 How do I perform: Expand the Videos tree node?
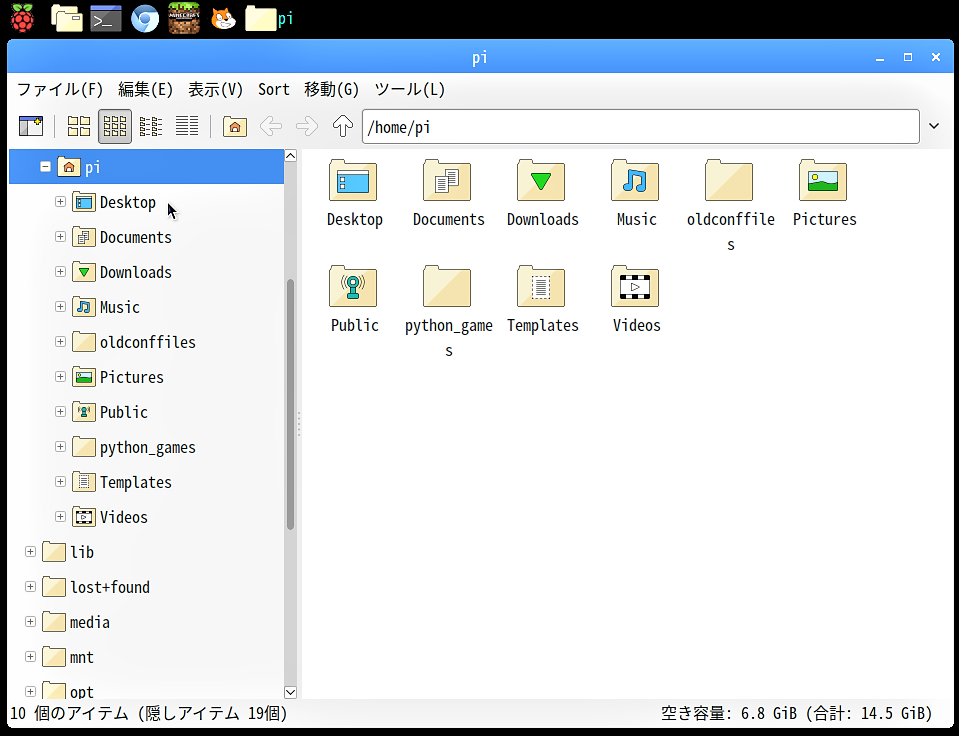[60, 516]
